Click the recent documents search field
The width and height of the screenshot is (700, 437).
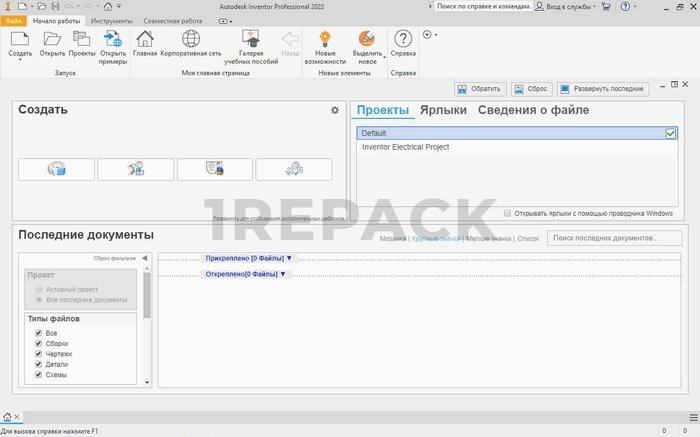[x=615, y=238]
